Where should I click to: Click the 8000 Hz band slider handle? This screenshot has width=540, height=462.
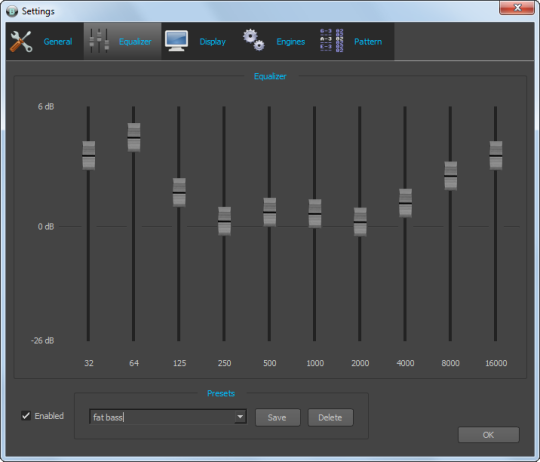450,176
